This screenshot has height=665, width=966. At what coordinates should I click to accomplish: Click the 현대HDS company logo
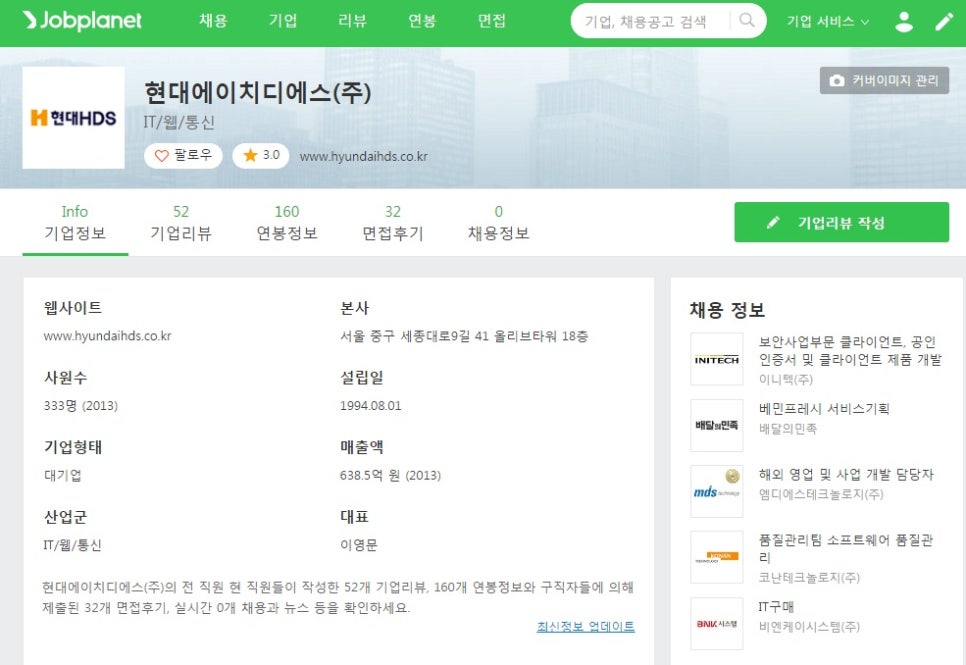click(73, 118)
